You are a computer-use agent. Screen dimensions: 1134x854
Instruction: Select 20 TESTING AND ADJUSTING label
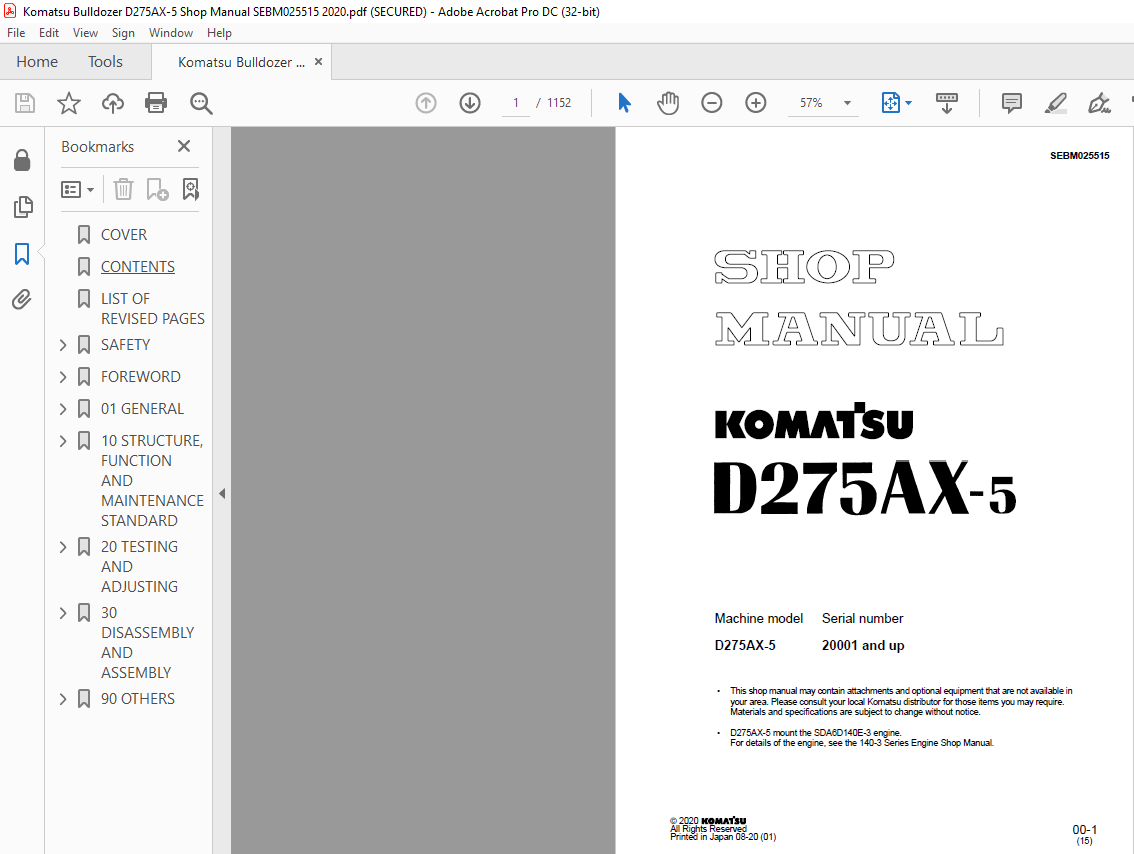140,566
